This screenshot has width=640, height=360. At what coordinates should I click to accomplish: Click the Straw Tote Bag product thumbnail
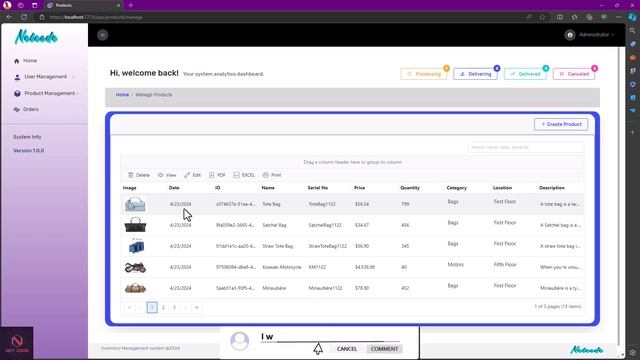coord(136,246)
